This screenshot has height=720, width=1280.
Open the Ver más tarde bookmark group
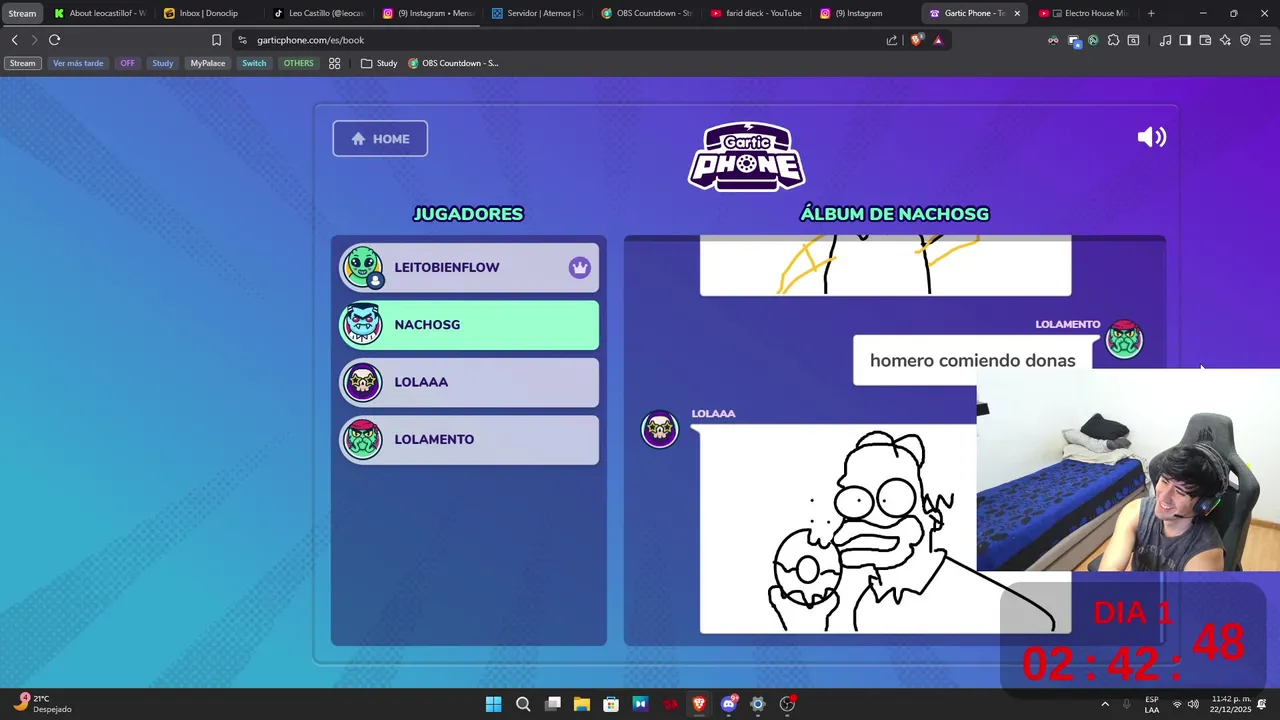[78, 63]
